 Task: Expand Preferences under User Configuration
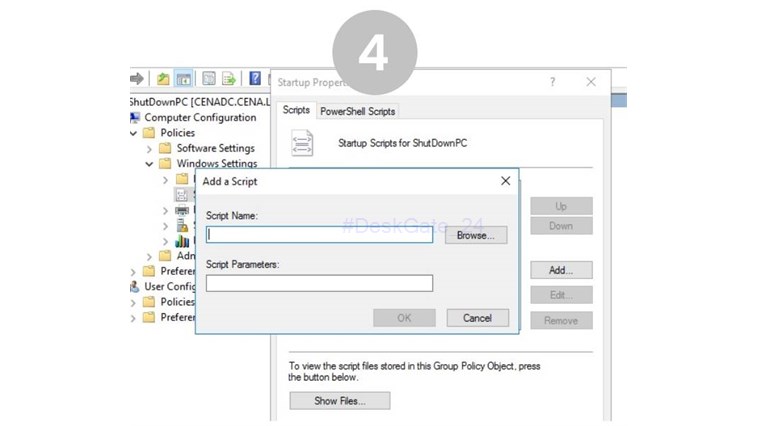133,318
